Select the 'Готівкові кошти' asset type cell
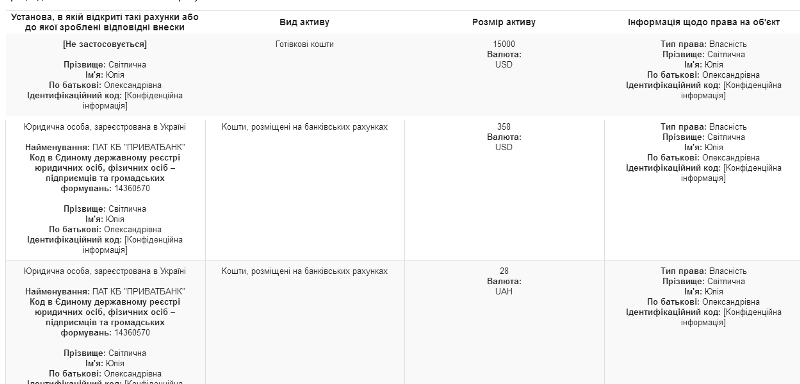The image size is (800, 384). [304, 44]
